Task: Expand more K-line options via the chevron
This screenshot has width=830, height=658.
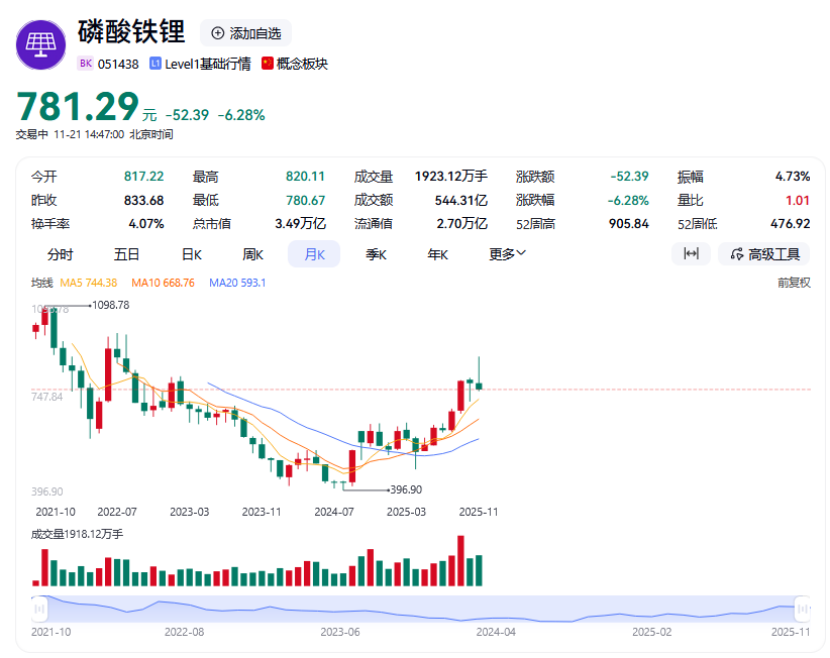Action: 522,254
